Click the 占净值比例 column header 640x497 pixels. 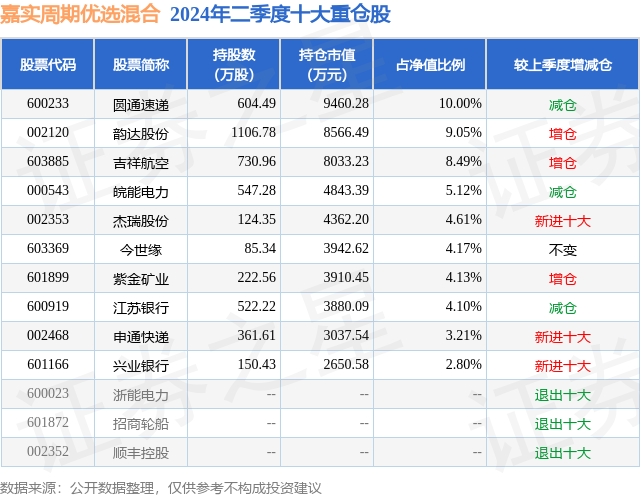(x=430, y=64)
